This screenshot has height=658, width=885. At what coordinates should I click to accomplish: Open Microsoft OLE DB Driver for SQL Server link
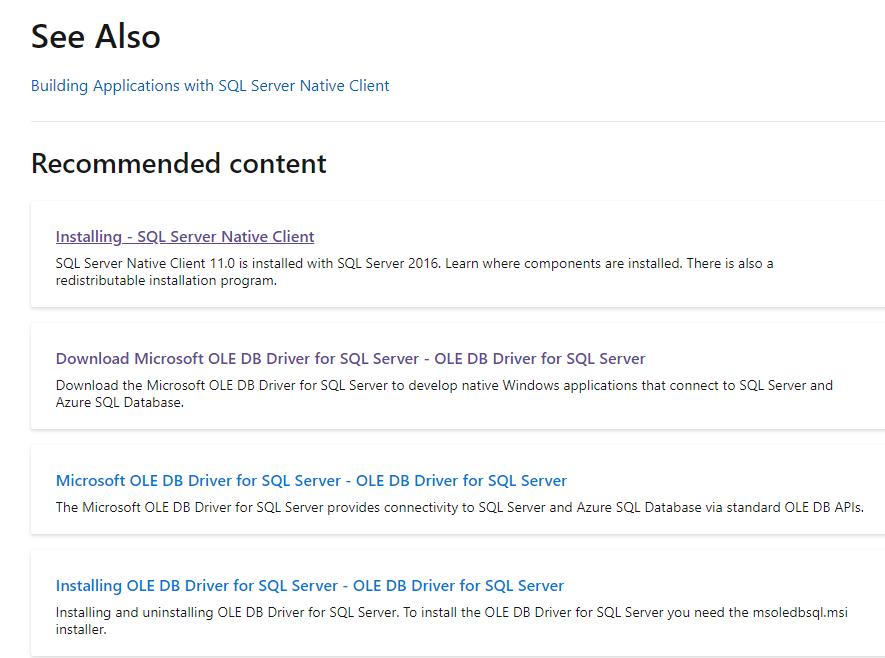(x=311, y=480)
